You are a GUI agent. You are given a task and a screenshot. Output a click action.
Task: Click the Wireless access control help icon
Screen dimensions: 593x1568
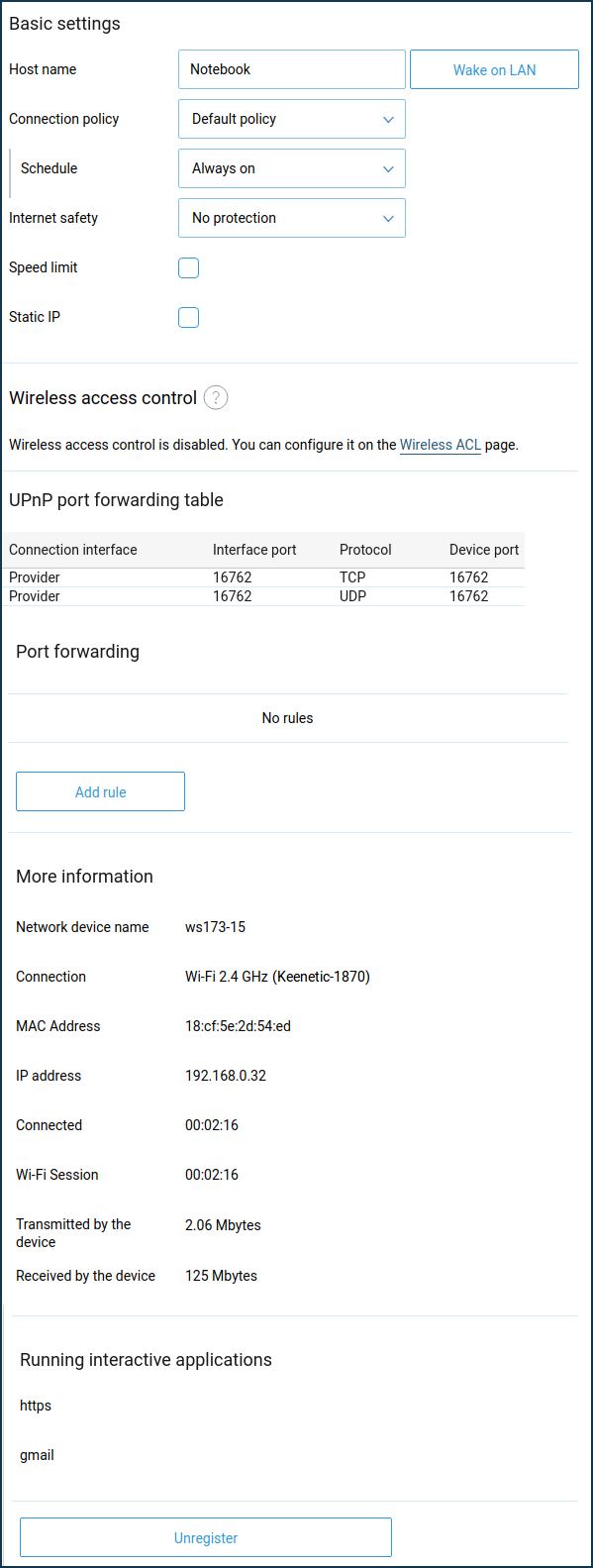pyautogui.click(x=216, y=397)
